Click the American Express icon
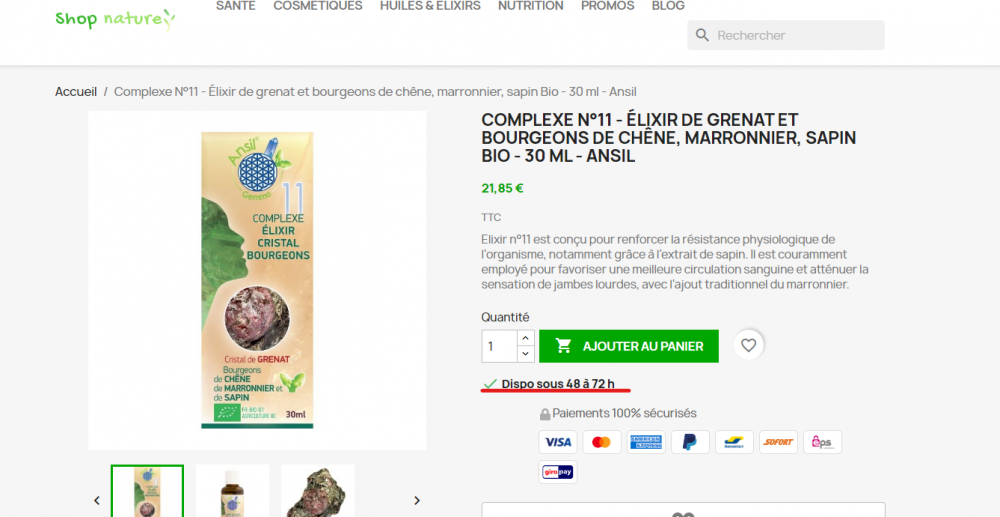Viewport: 1000px width, 517px height. coord(646,442)
